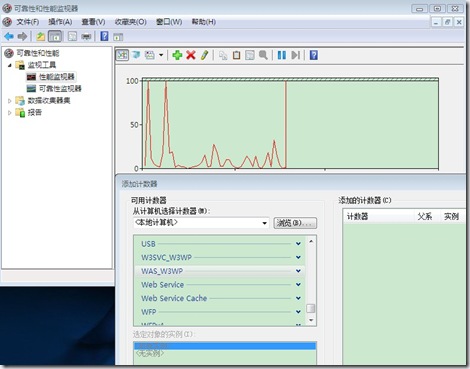Expand WAS_W3WP counter category
The height and width of the screenshot is (369, 470).
pyautogui.click(x=298, y=271)
